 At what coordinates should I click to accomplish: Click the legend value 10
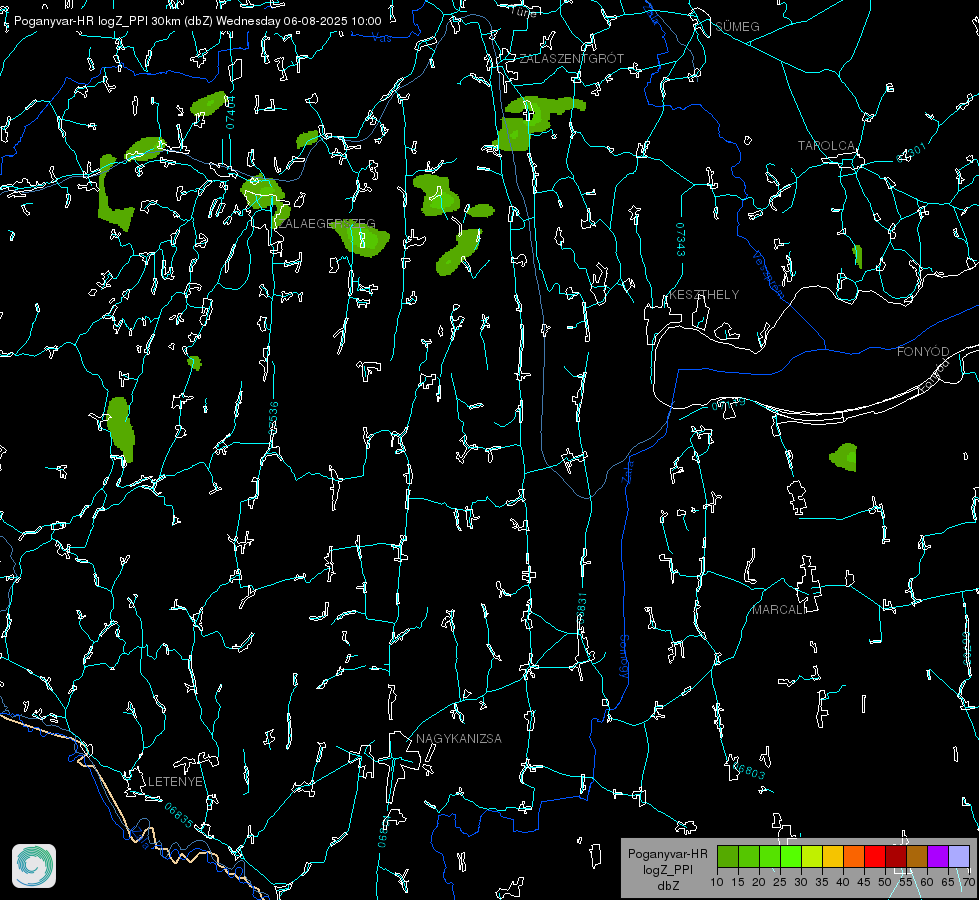717,882
